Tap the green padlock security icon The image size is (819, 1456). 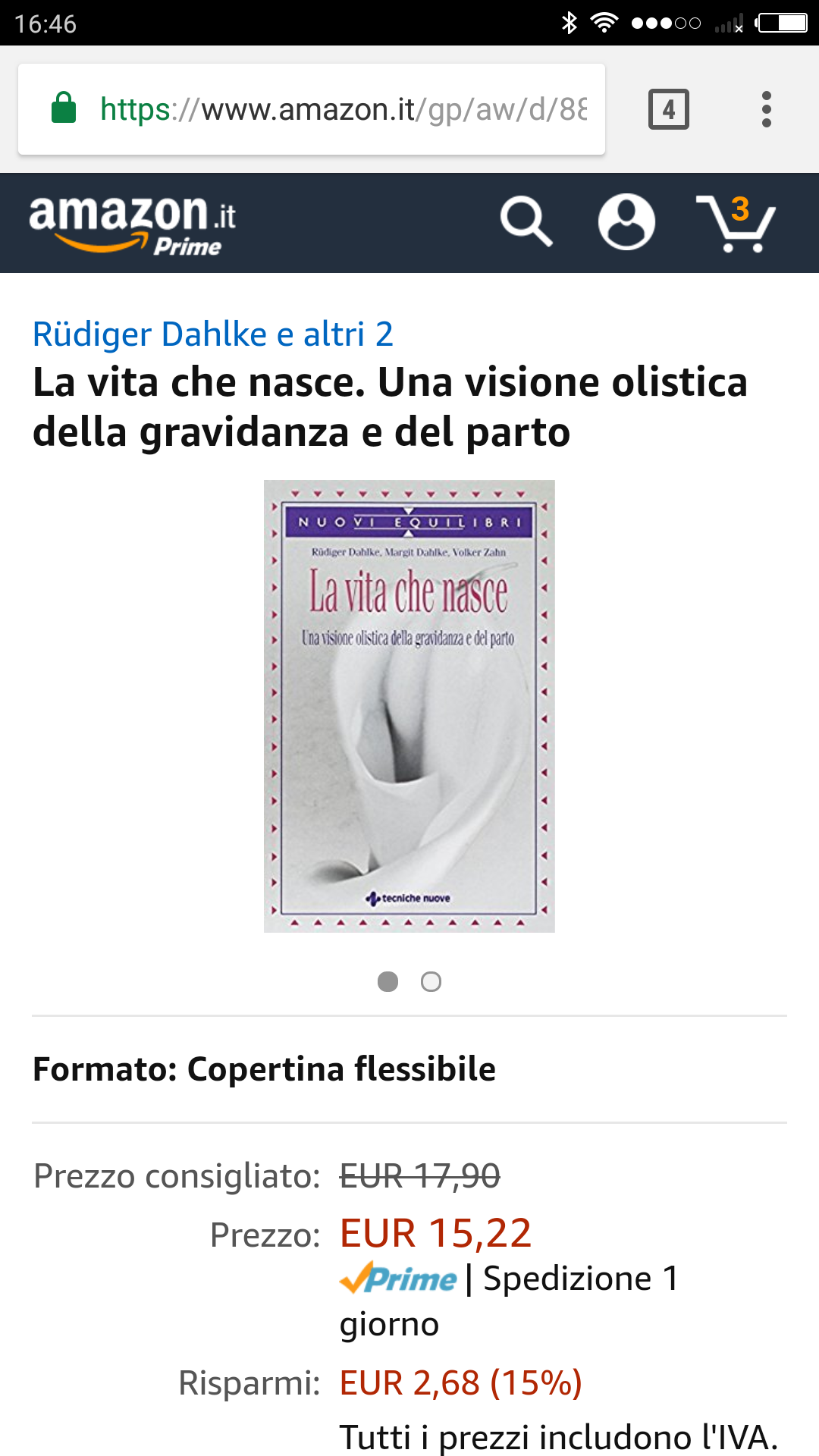tap(64, 108)
